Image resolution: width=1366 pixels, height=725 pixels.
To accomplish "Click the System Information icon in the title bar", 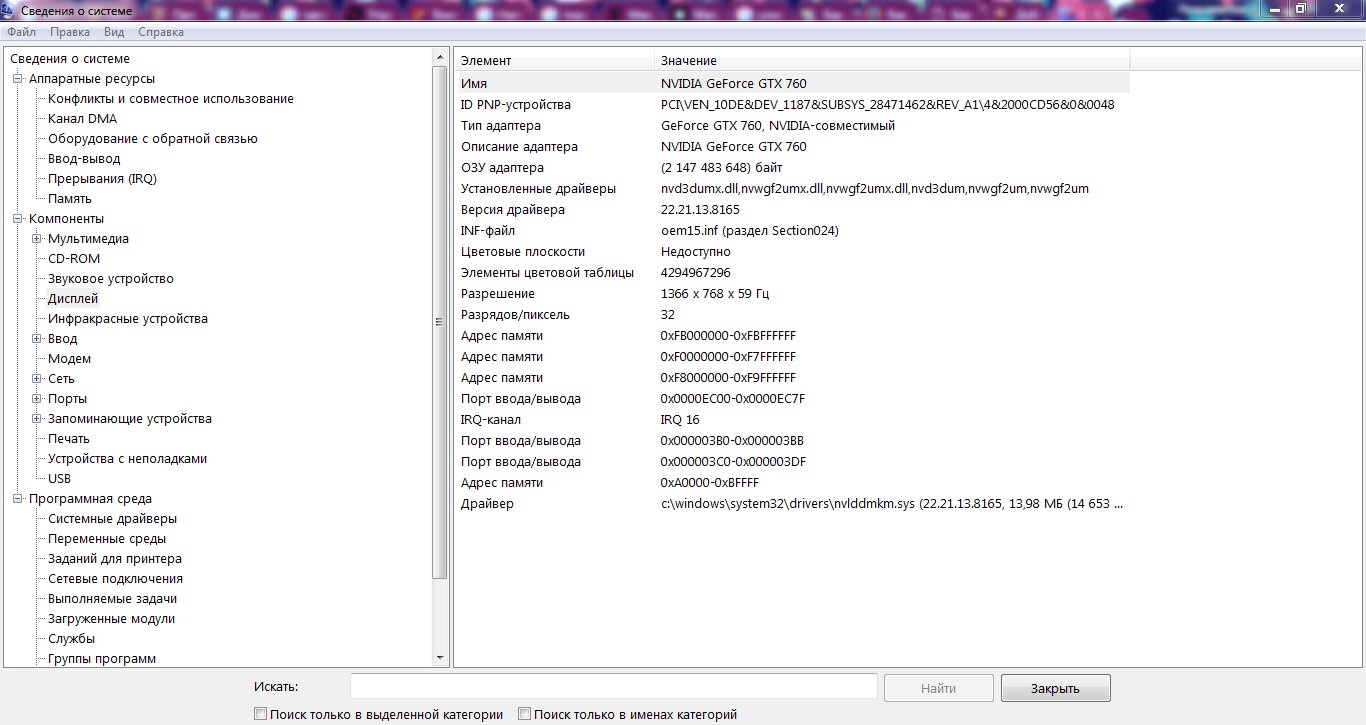I will point(9,10).
